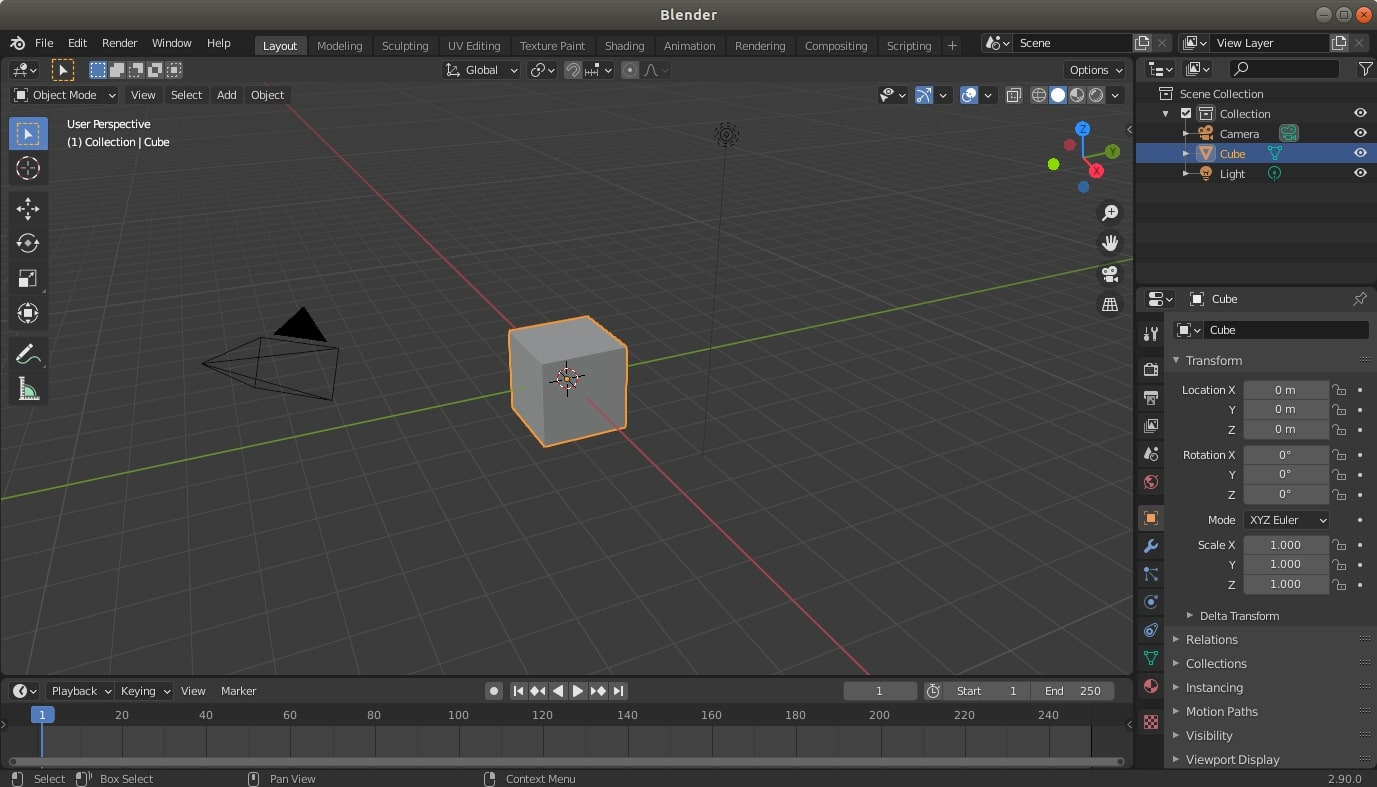Open the Render menu

pyautogui.click(x=119, y=43)
